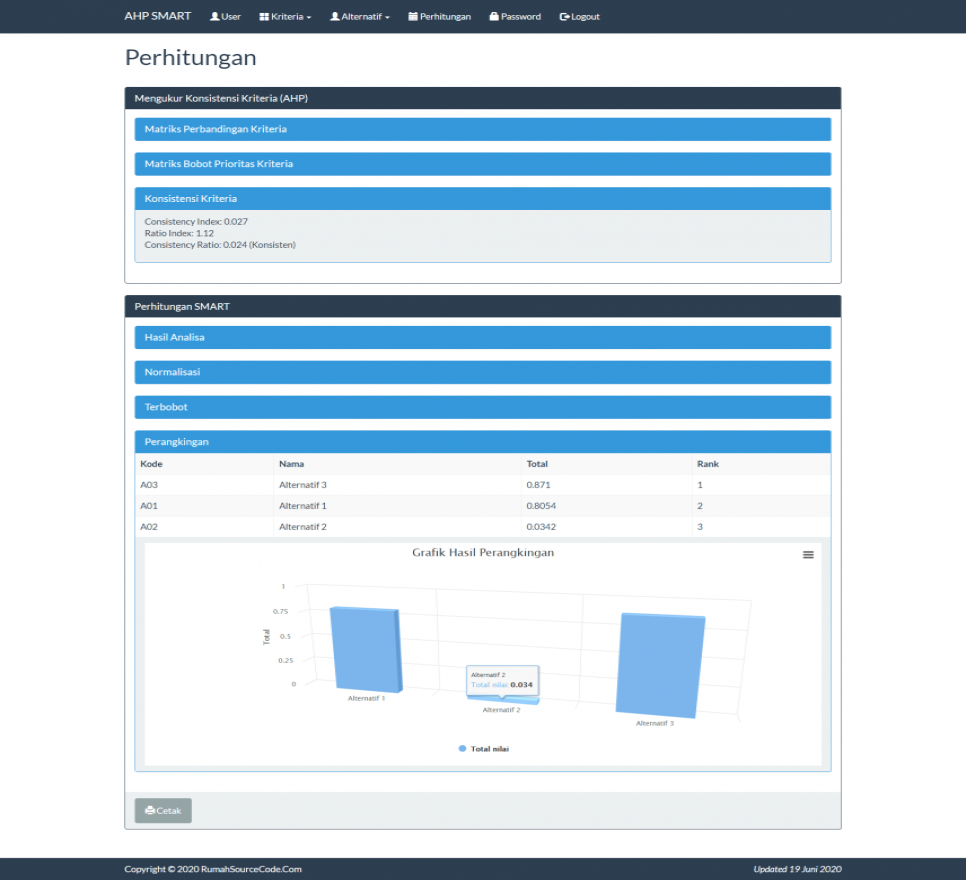Open the Alternatif dropdown menu

tap(358, 16)
